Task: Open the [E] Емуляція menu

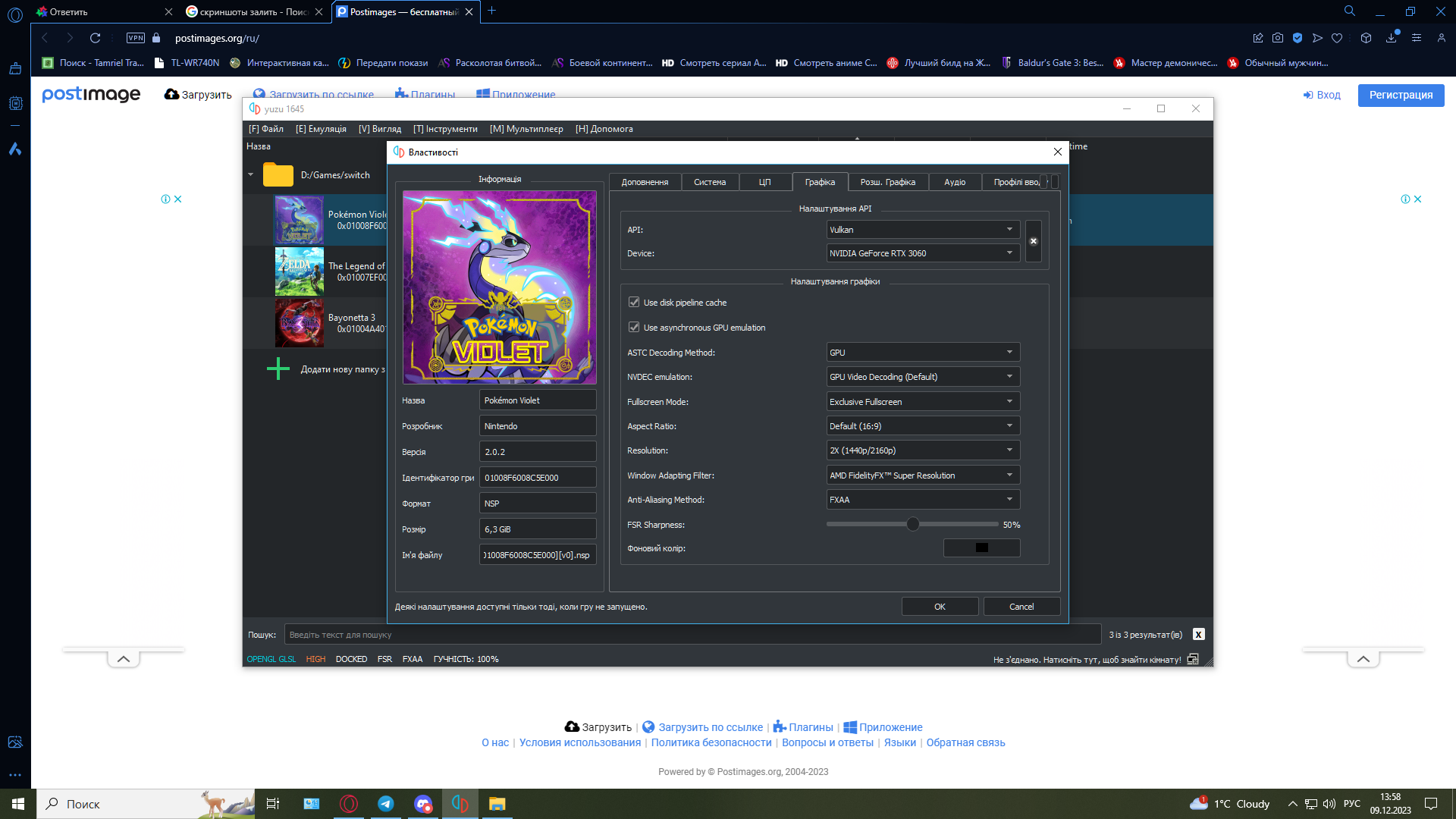Action: [321, 129]
